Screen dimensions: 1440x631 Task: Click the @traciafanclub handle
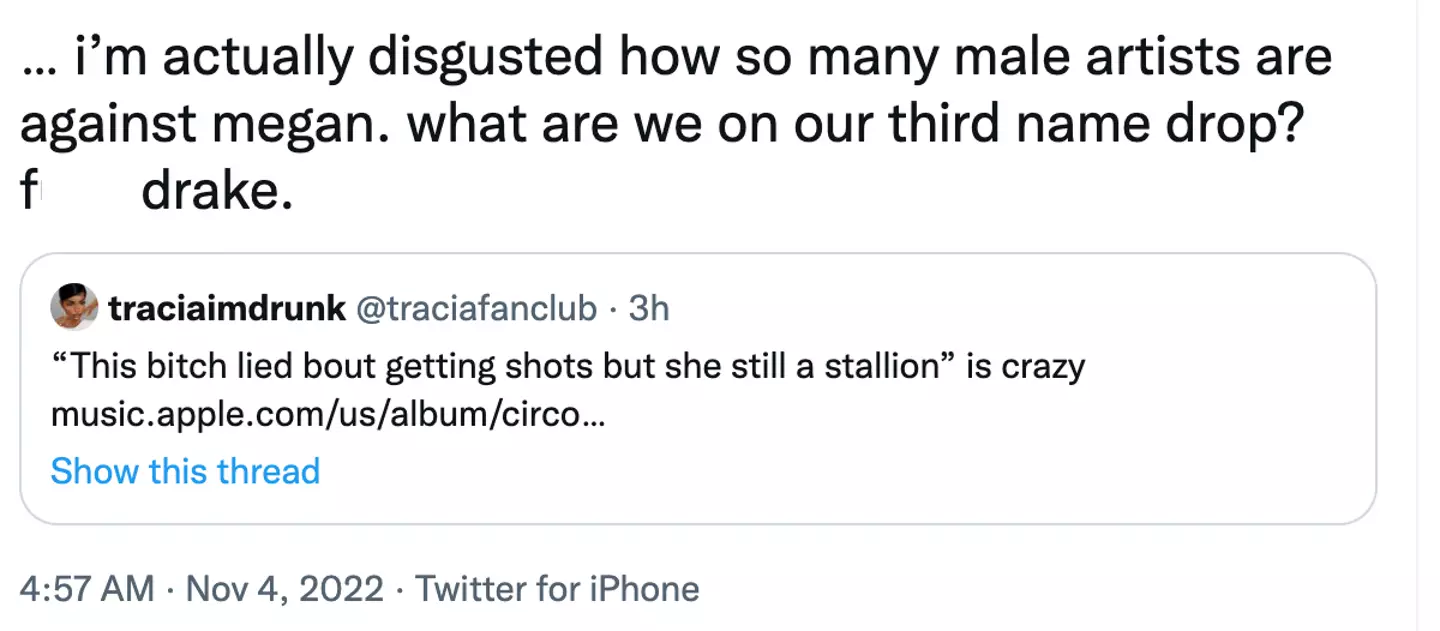click(475, 309)
